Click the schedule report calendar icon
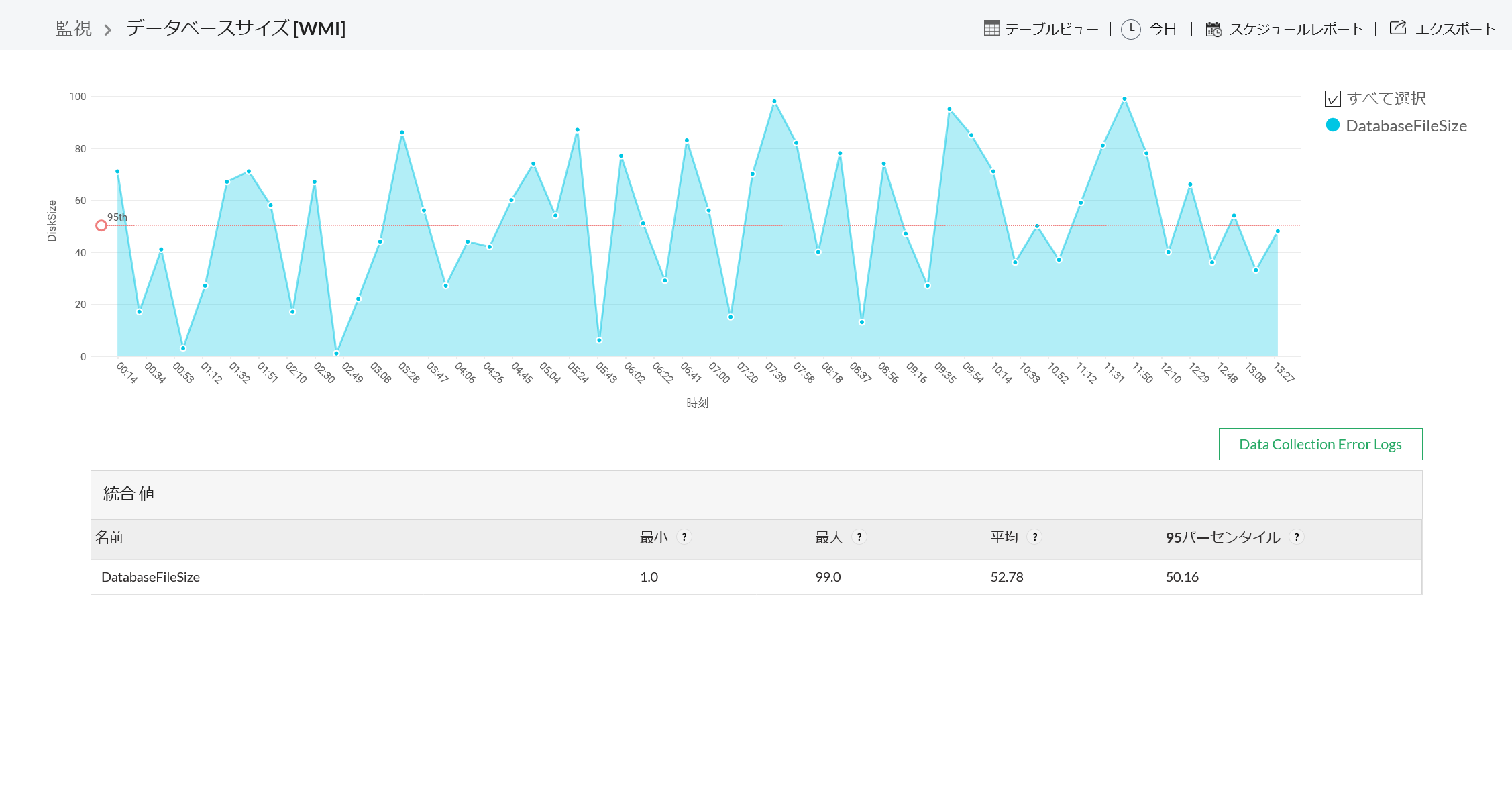Image resolution: width=1512 pixels, height=795 pixels. (1213, 29)
